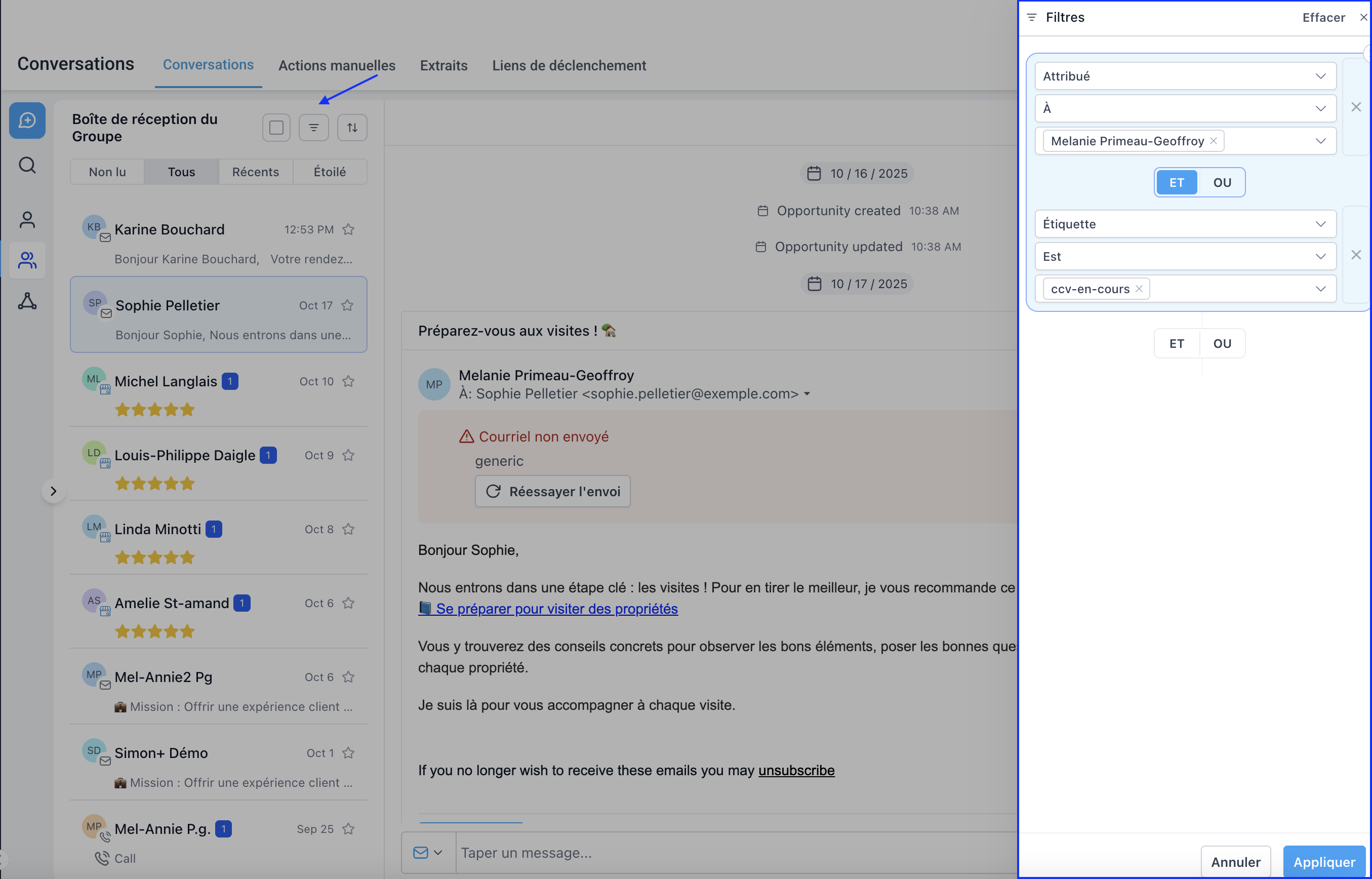Viewport: 1372px width, 879px height.
Task: Tick the select-all conversations checkbox
Action: 276,127
